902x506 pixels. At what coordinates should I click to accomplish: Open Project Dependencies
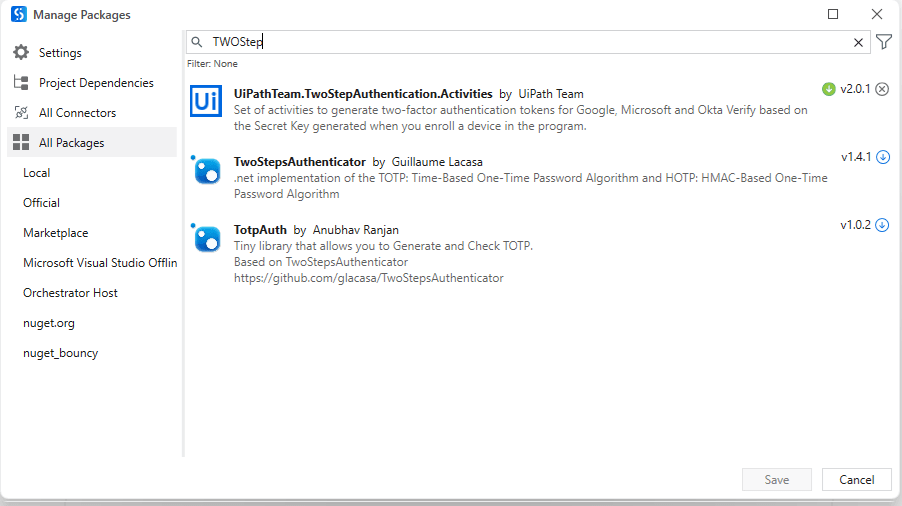coord(96,83)
